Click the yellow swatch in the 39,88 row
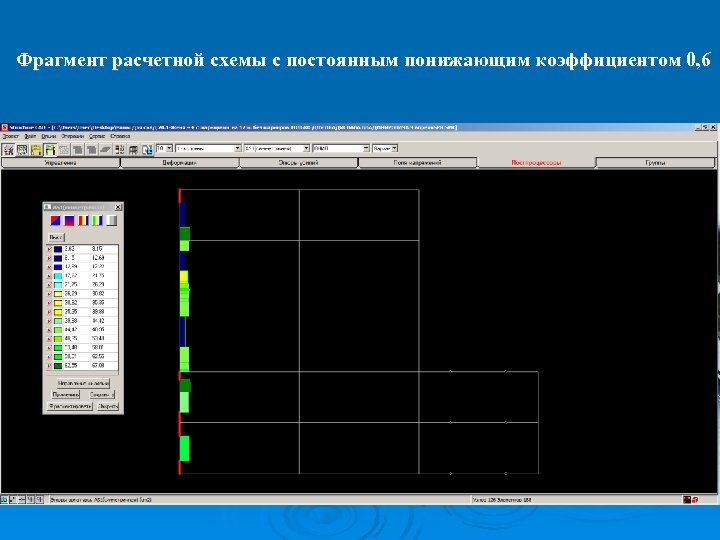 pos(58,312)
